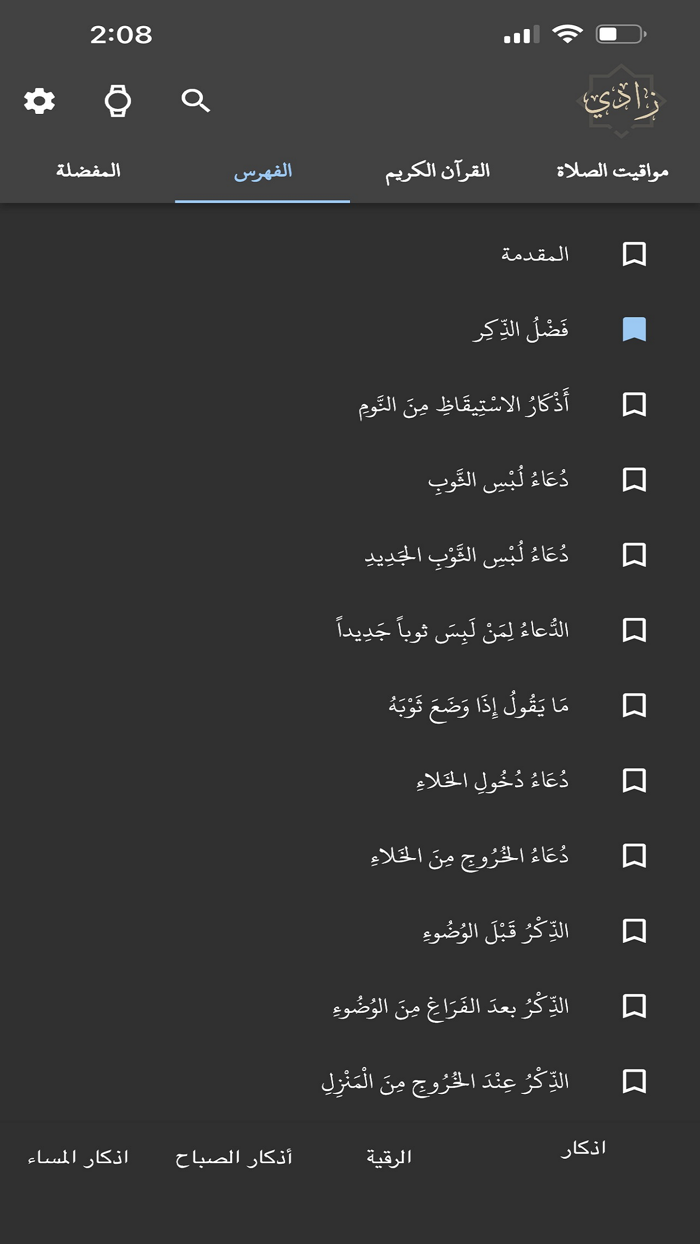
Task: Open the app settings gear icon
Action: pyautogui.click(x=39, y=100)
